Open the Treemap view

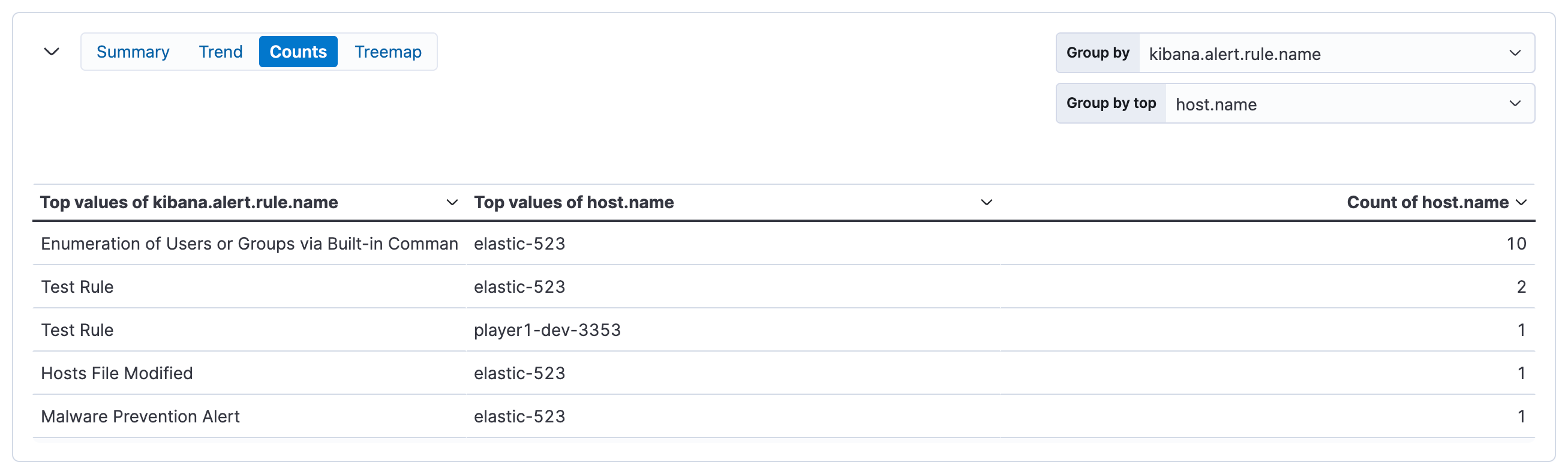pos(388,52)
